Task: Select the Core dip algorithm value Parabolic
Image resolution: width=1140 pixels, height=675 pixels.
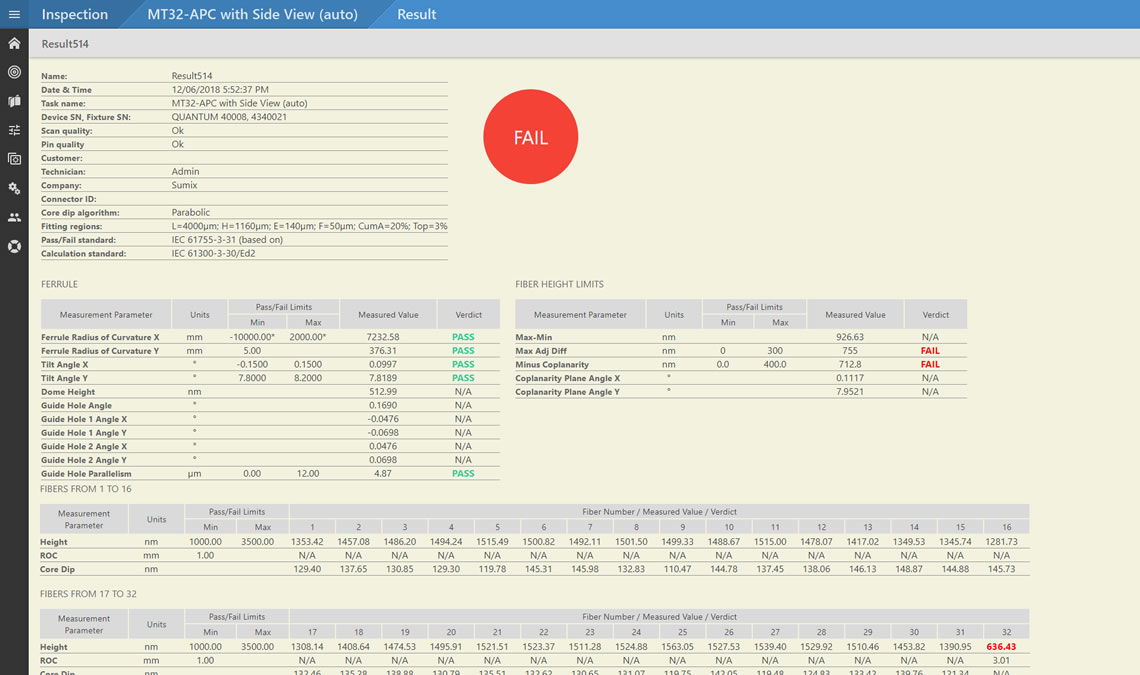Action: 190,212
